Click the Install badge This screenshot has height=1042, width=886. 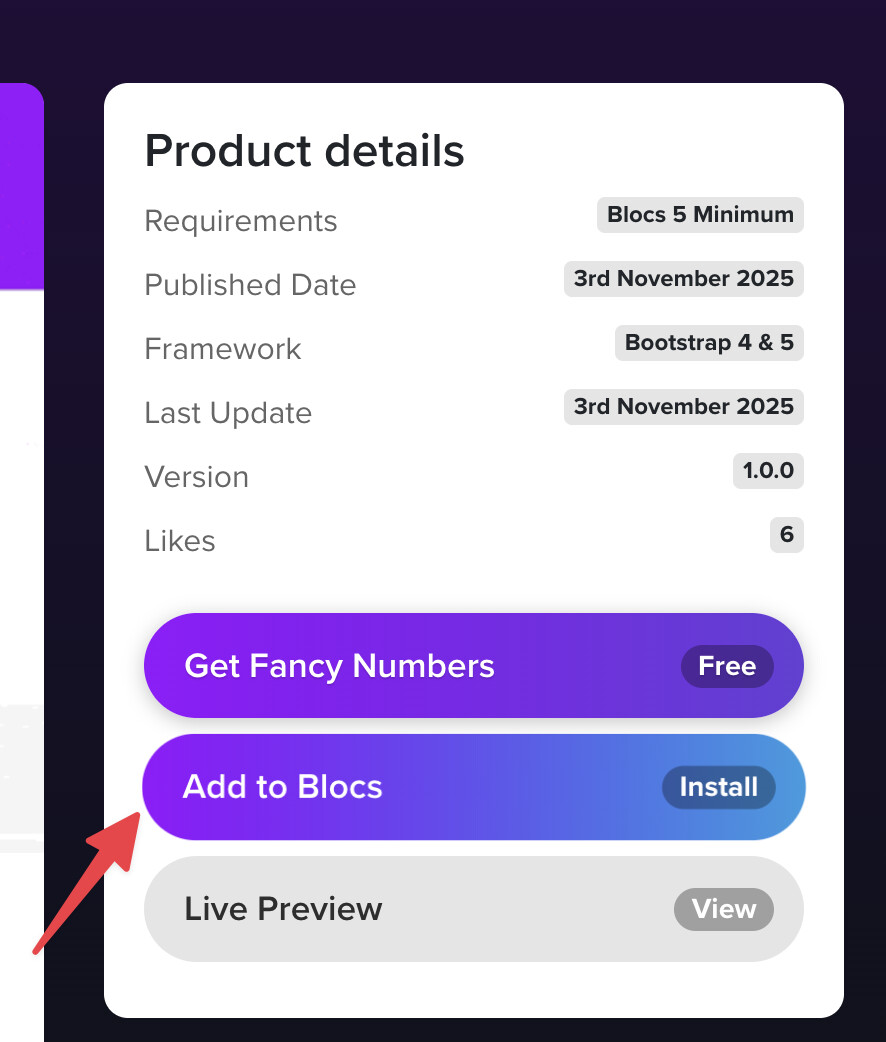718,787
